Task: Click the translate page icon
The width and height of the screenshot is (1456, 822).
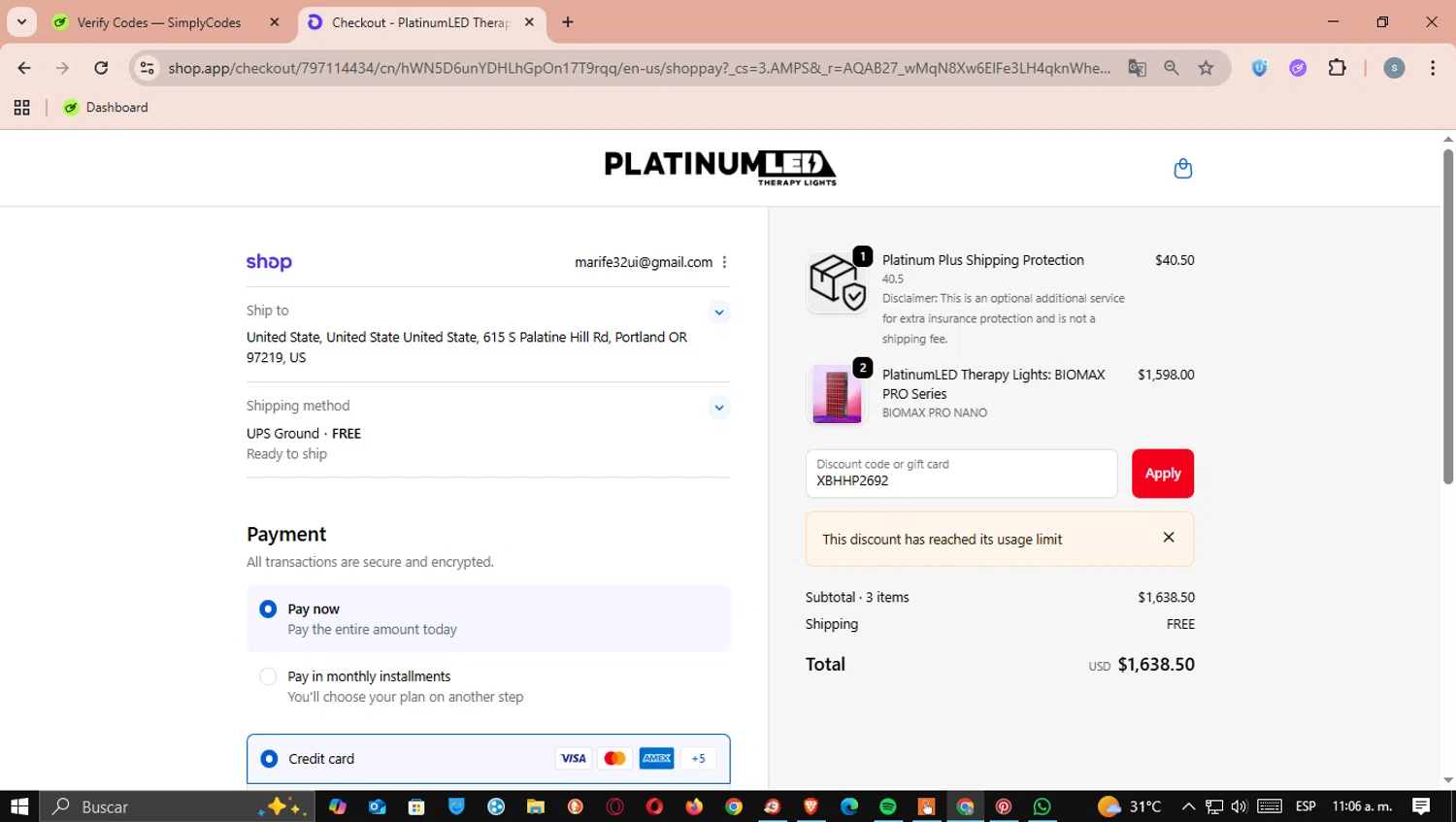Action: (1137, 68)
